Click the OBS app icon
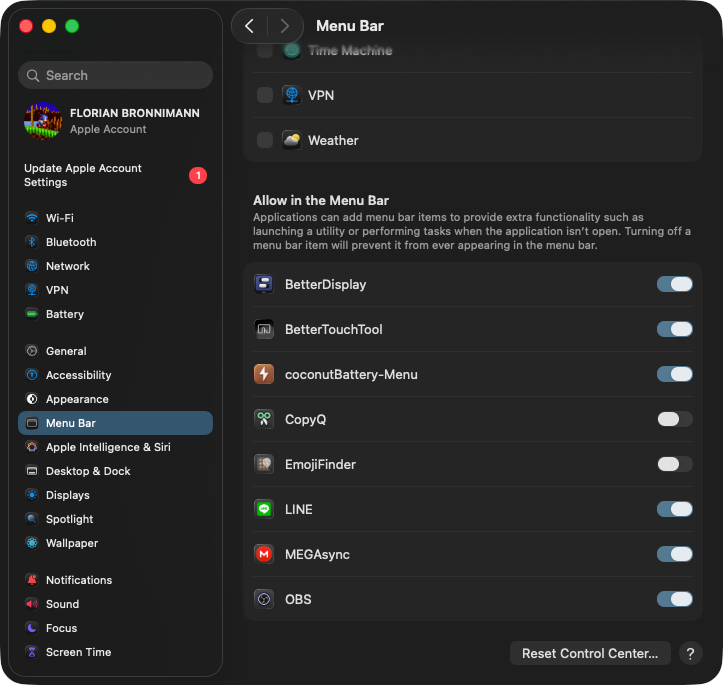 click(264, 599)
